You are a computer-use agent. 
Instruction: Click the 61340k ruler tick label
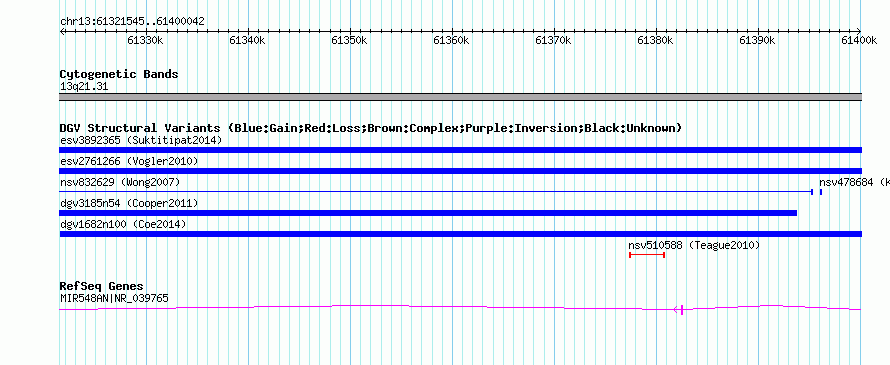coord(247,40)
